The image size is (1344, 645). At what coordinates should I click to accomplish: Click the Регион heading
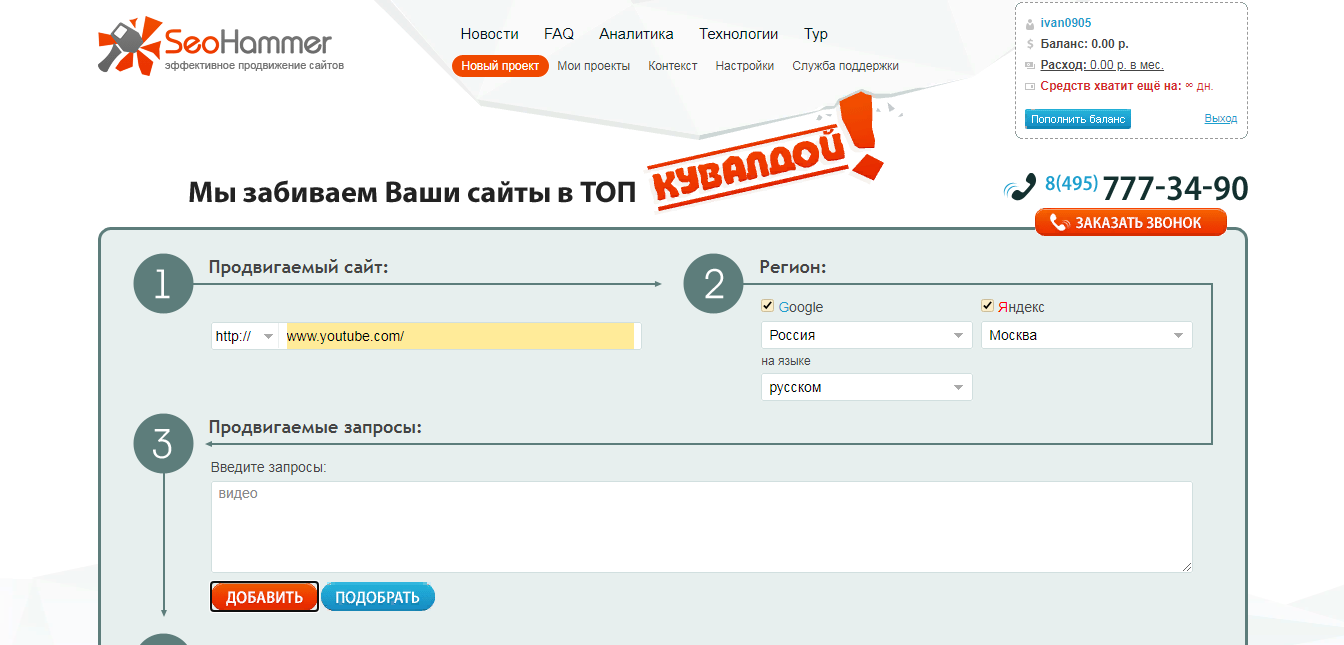[x=793, y=268]
